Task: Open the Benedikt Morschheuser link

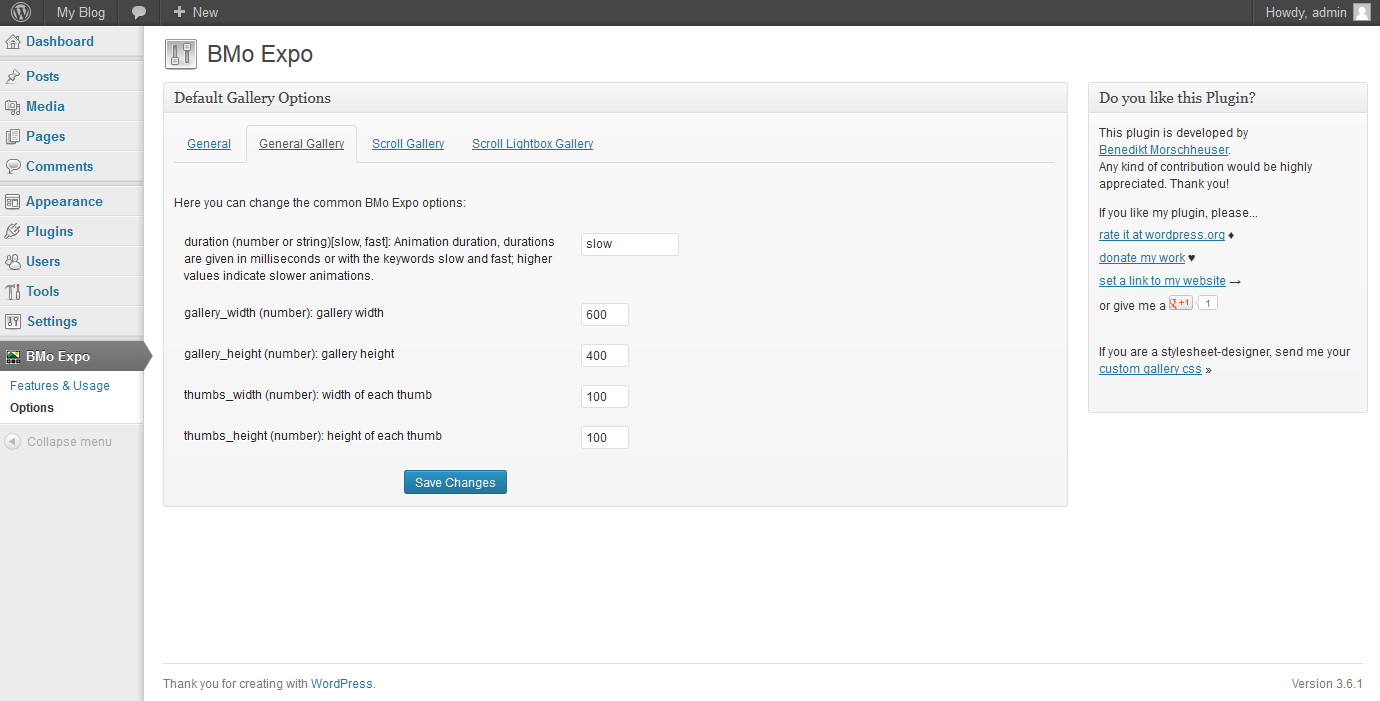Action: (1163, 150)
